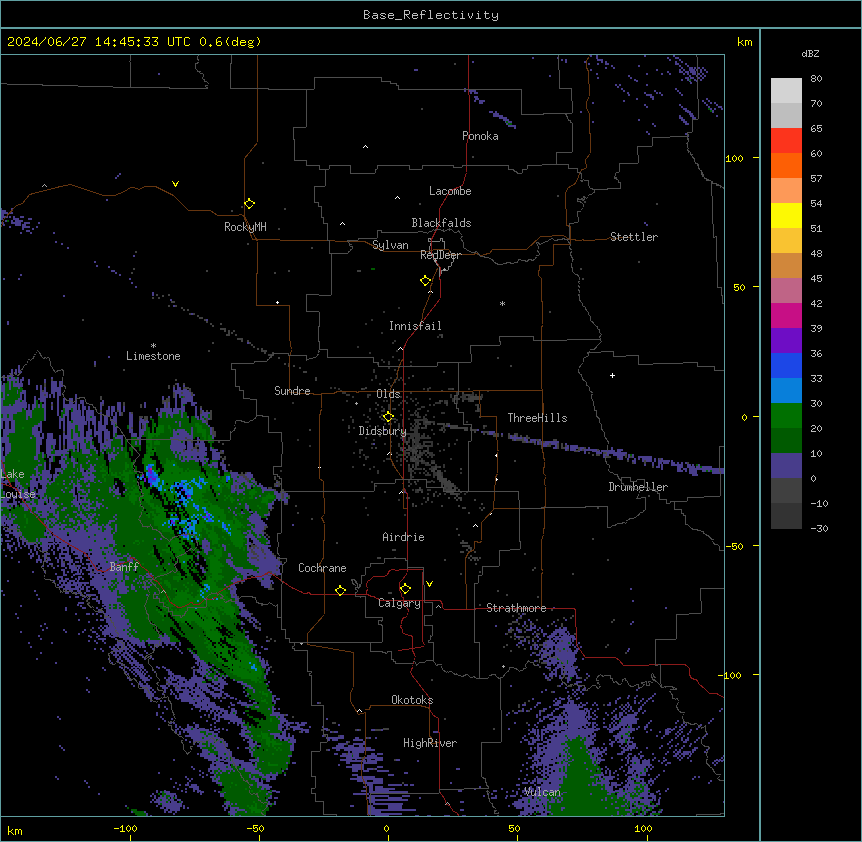Click the Sylvan map label
862x842 pixels.
coord(390,245)
